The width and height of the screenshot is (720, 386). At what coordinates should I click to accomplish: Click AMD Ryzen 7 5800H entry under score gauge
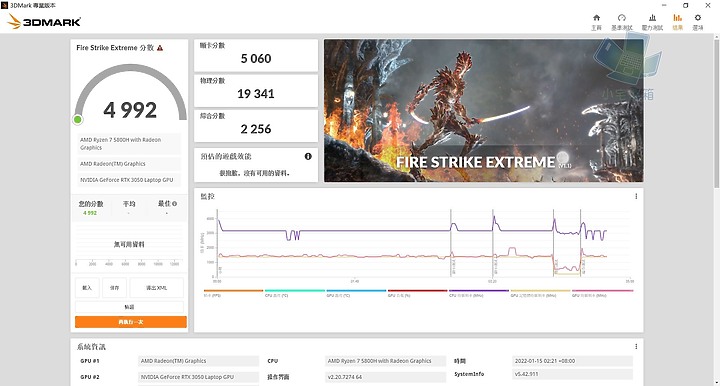click(x=129, y=144)
